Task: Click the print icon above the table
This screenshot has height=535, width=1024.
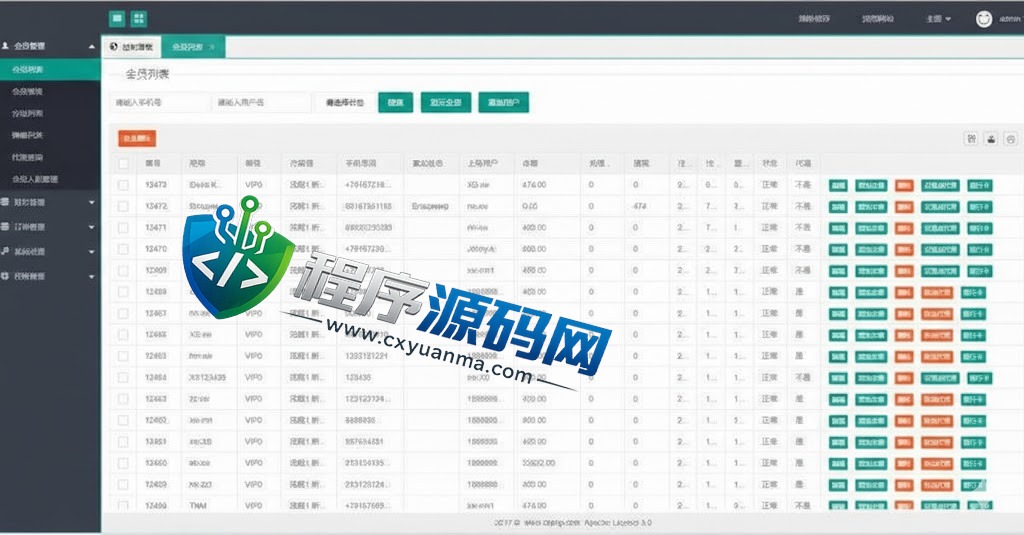Action: [1011, 138]
